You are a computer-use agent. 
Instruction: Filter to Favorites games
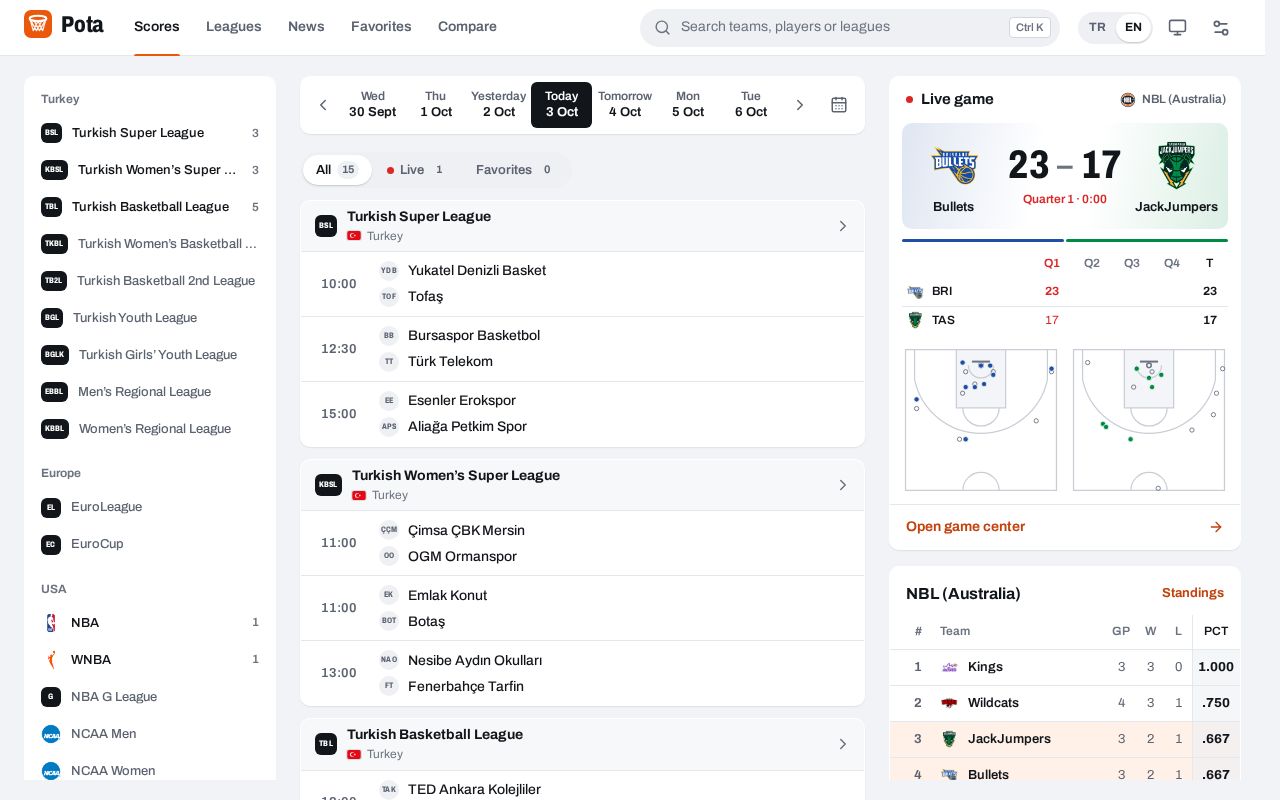pyautogui.click(x=516, y=170)
